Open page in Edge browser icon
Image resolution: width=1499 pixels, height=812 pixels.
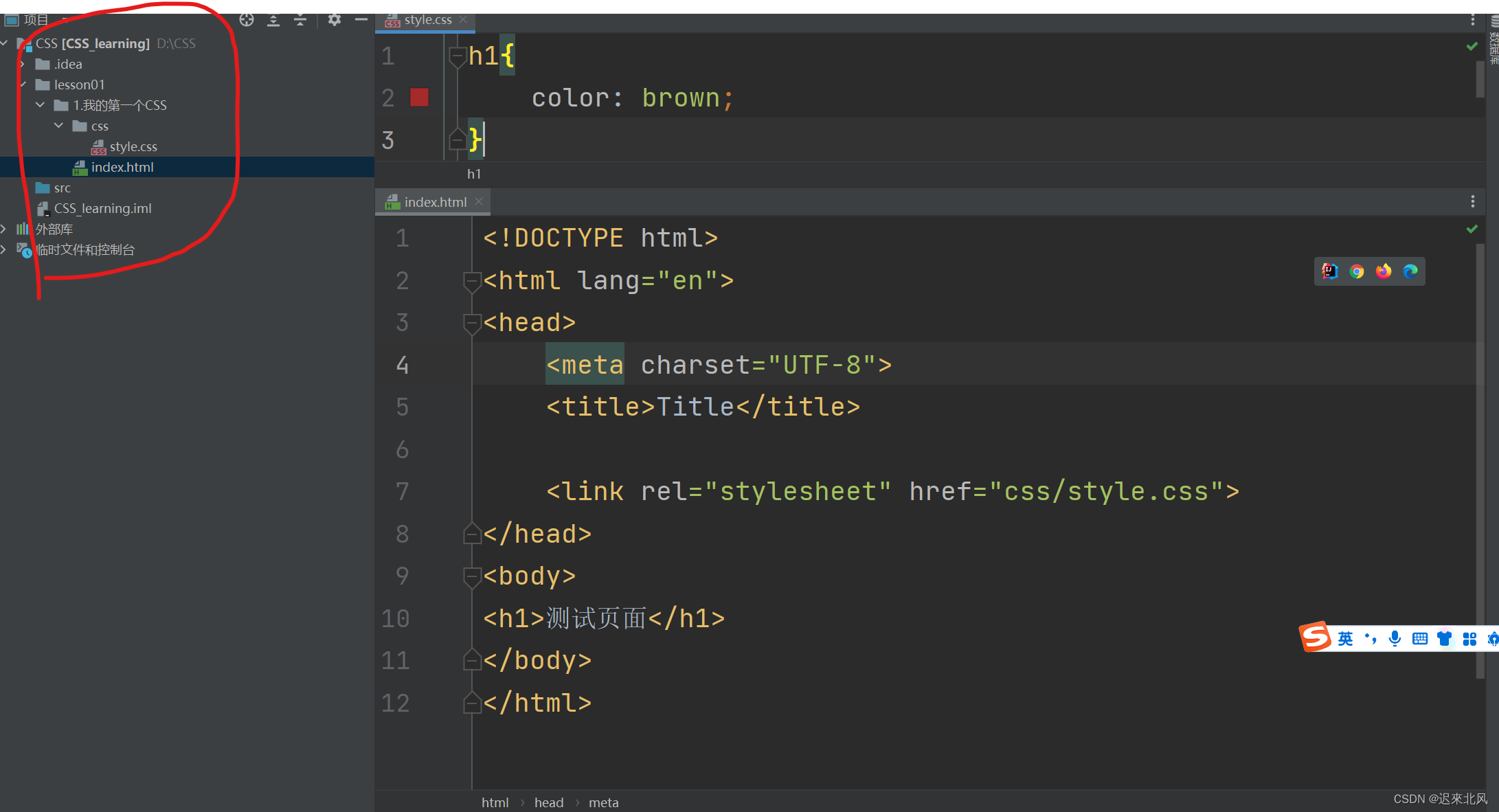point(1410,271)
